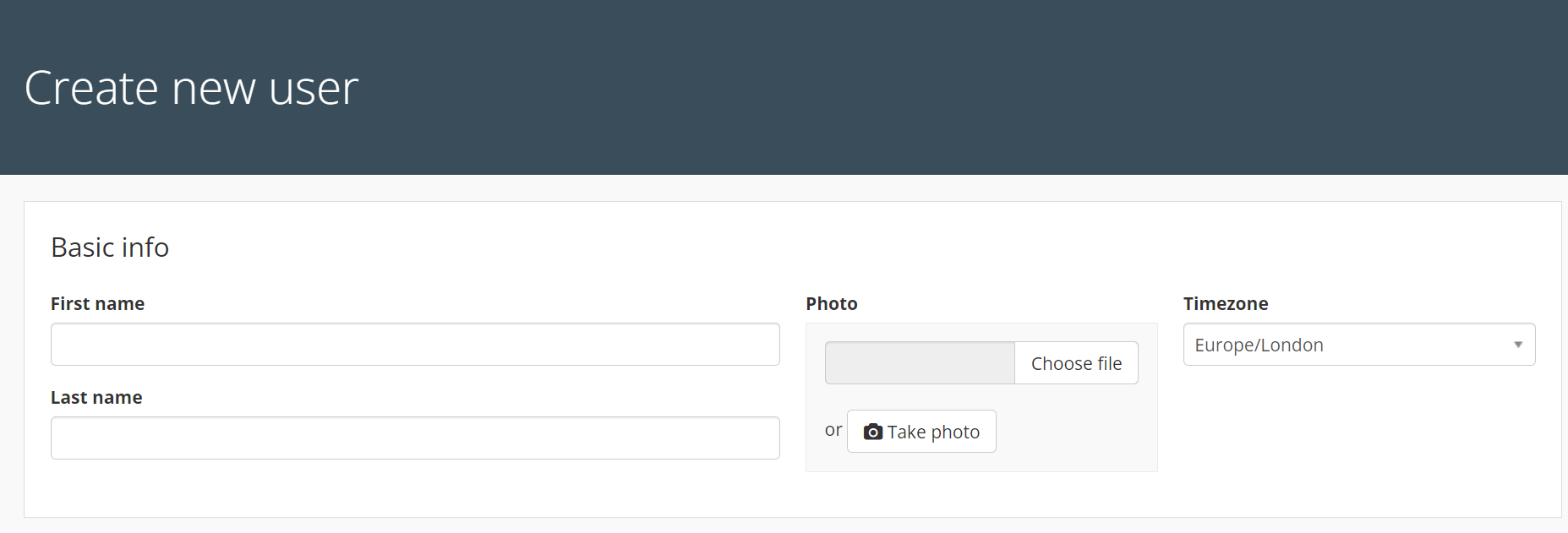Click the camera icon on Take photo
Image resolution: width=1568 pixels, height=533 pixels.
[x=873, y=432]
